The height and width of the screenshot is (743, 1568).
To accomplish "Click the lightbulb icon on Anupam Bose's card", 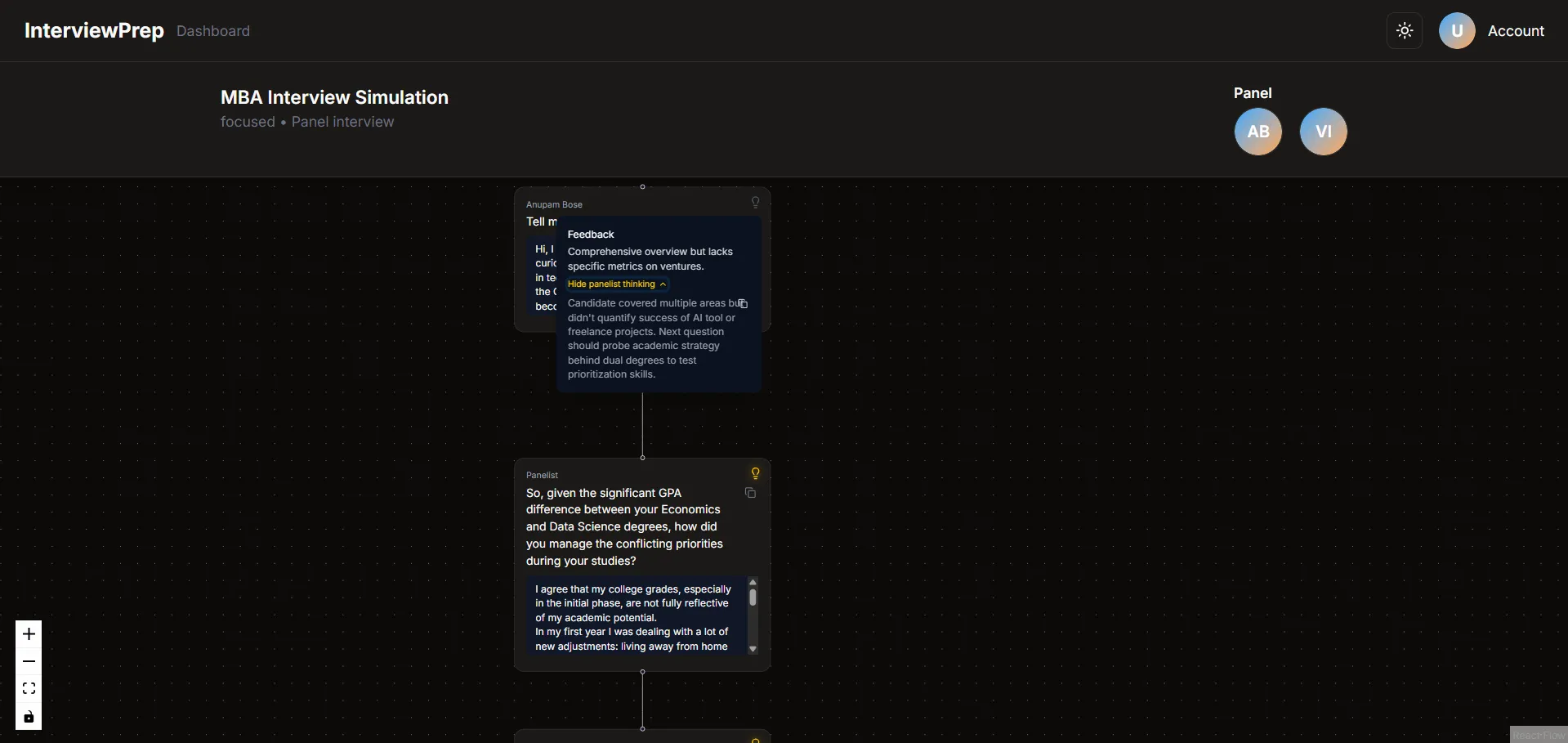I will [x=755, y=202].
